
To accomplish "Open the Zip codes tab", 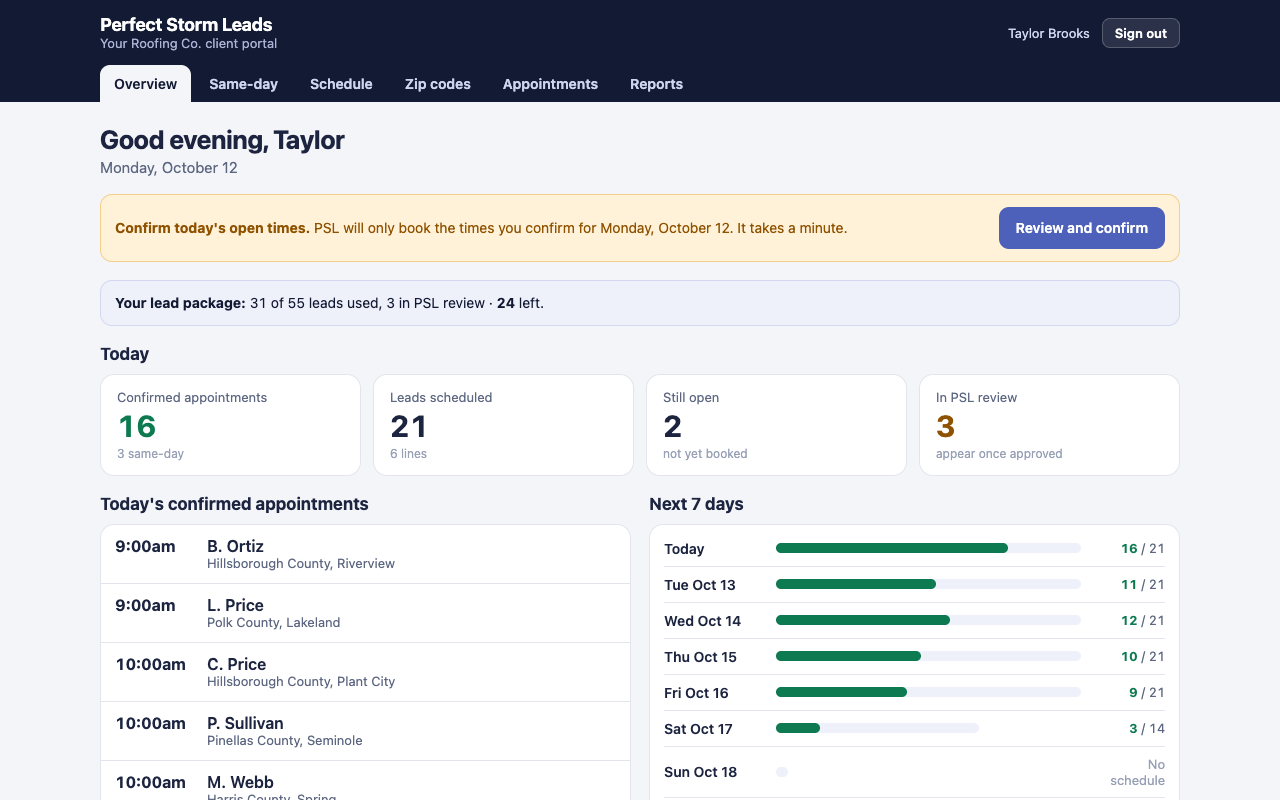I will pyautogui.click(x=437, y=84).
